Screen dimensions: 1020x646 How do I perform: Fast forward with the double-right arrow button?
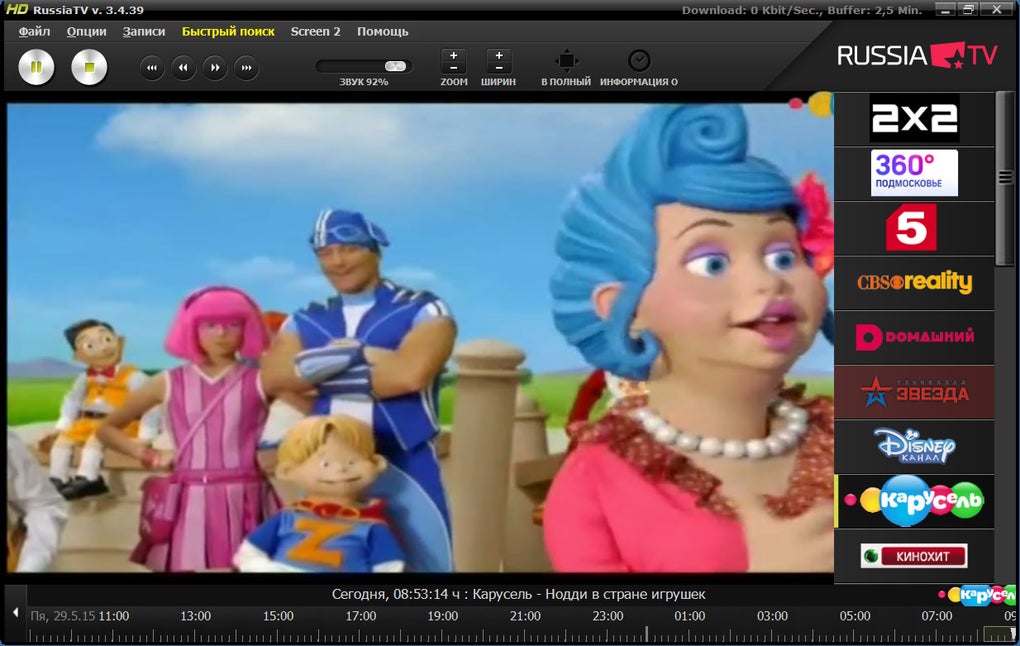pos(215,67)
